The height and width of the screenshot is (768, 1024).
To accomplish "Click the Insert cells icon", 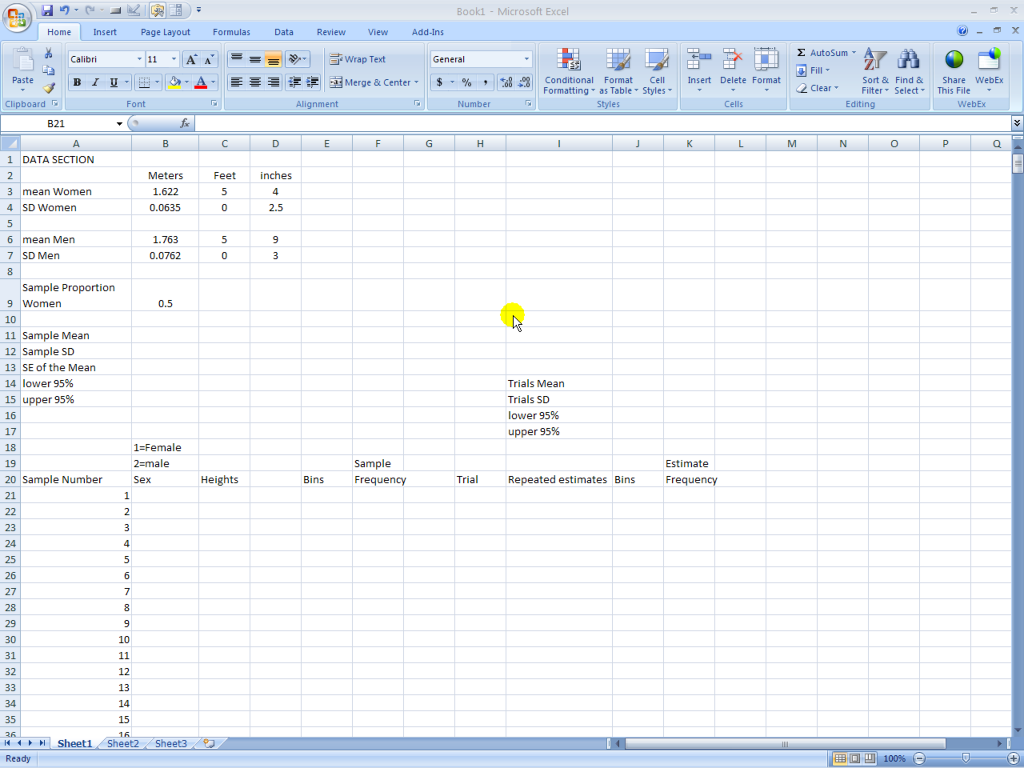I will pos(699,60).
